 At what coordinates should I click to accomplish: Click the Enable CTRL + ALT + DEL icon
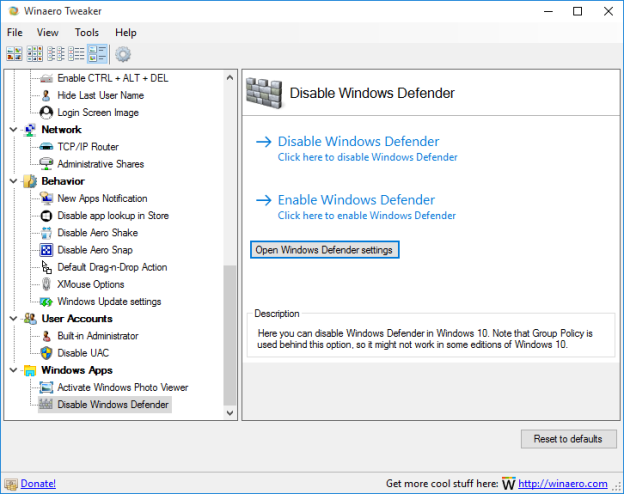coord(46,78)
